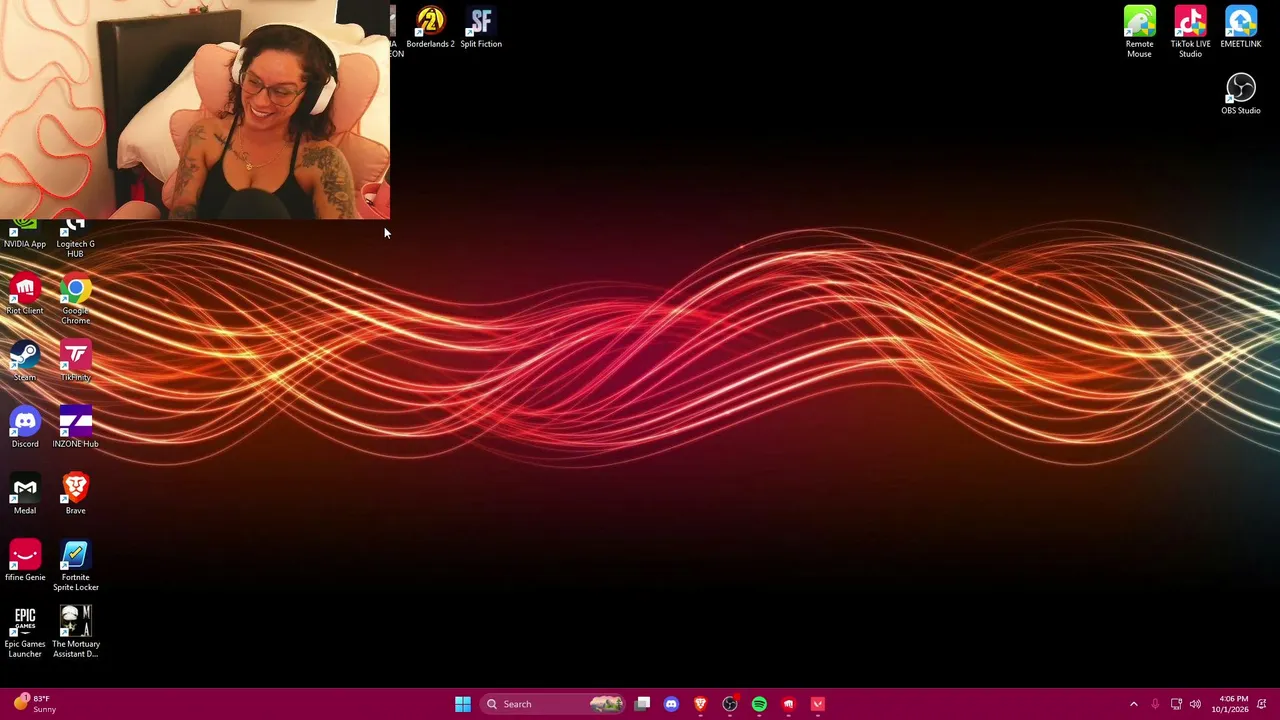Switch to Discord in the taskbar

tap(671, 704)
